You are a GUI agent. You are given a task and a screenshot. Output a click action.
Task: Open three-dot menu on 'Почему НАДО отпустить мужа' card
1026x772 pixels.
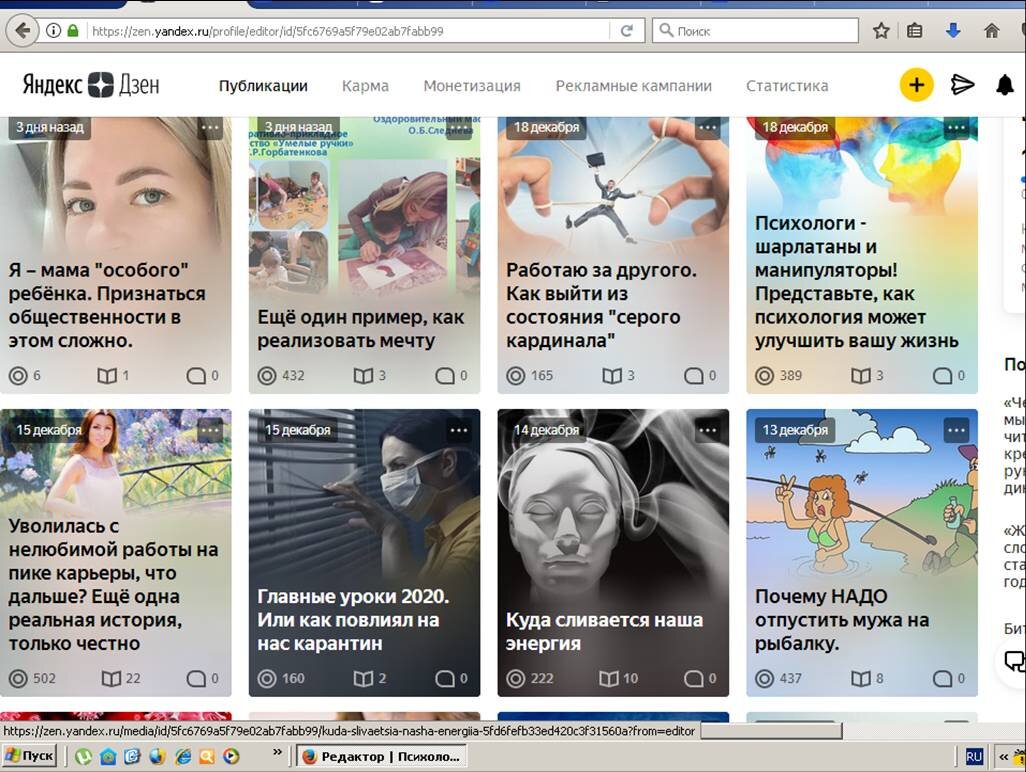(x=956, y=430)
